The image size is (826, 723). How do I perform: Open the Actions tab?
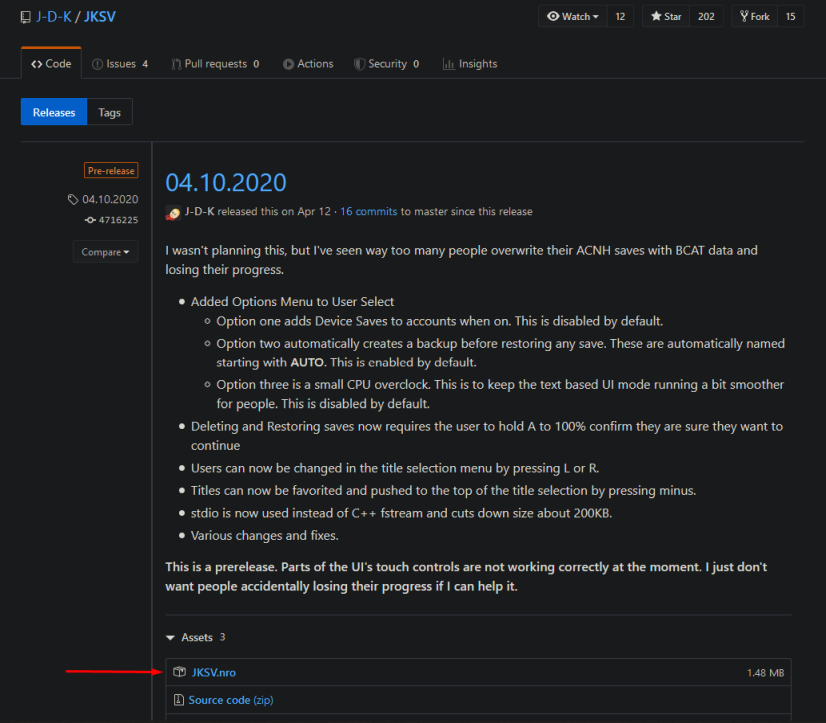click(x=308, y=64)
